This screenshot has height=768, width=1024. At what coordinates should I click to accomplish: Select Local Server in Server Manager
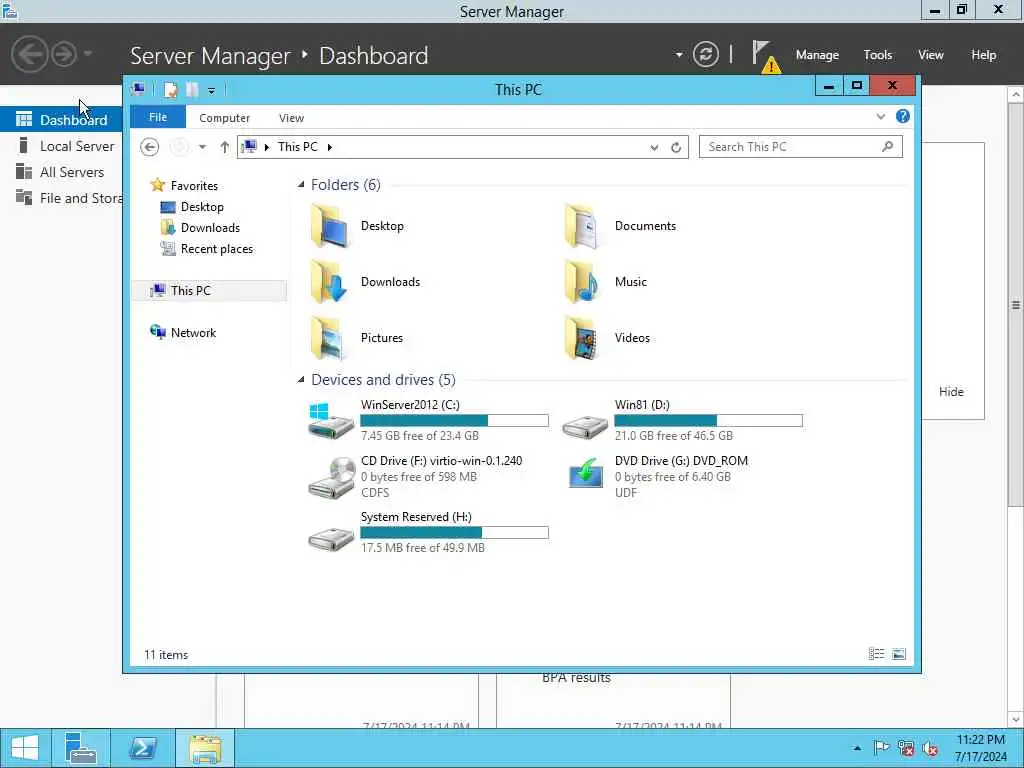[x=61, y=146]
